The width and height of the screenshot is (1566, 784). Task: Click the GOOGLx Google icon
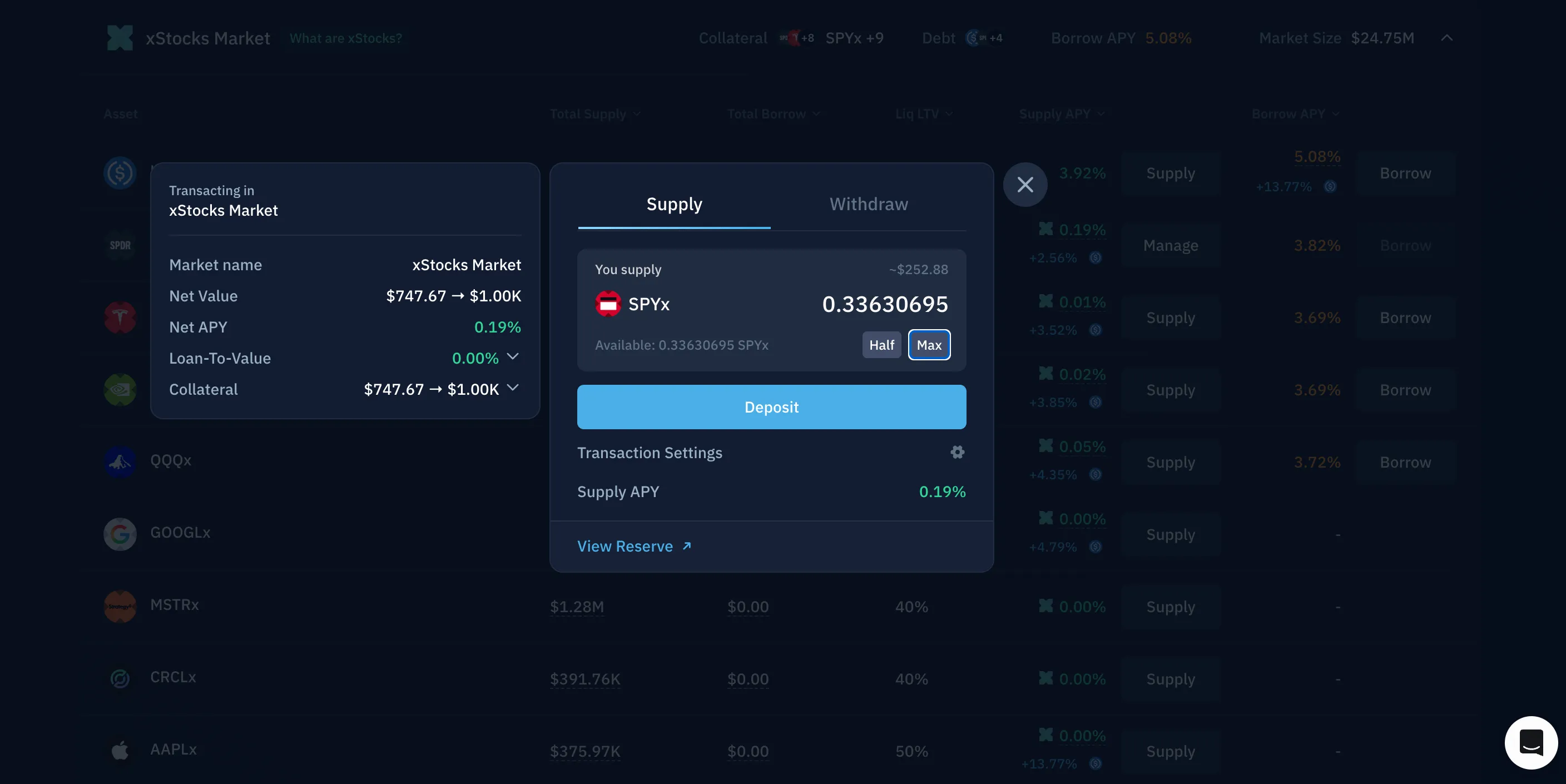(x=120, y=534)
